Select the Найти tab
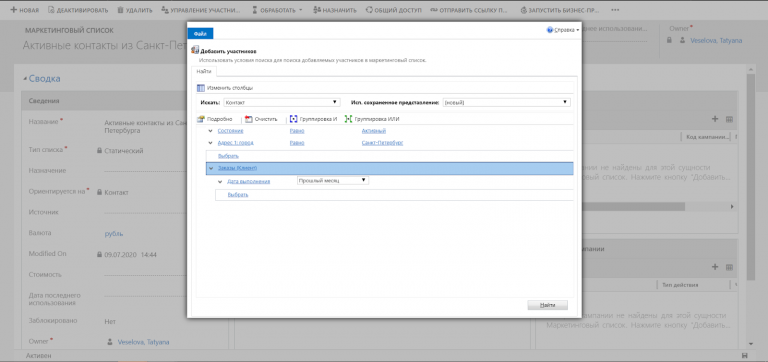 point(204,72)
